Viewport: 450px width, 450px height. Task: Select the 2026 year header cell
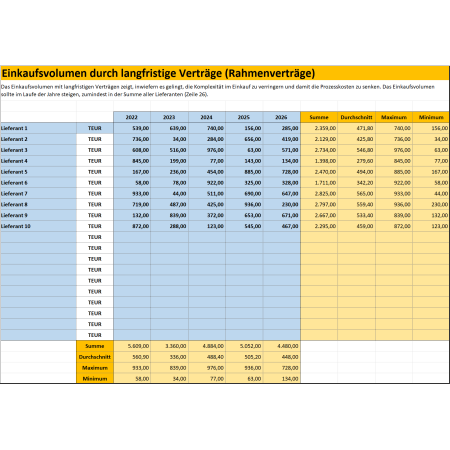coord(282,117)
